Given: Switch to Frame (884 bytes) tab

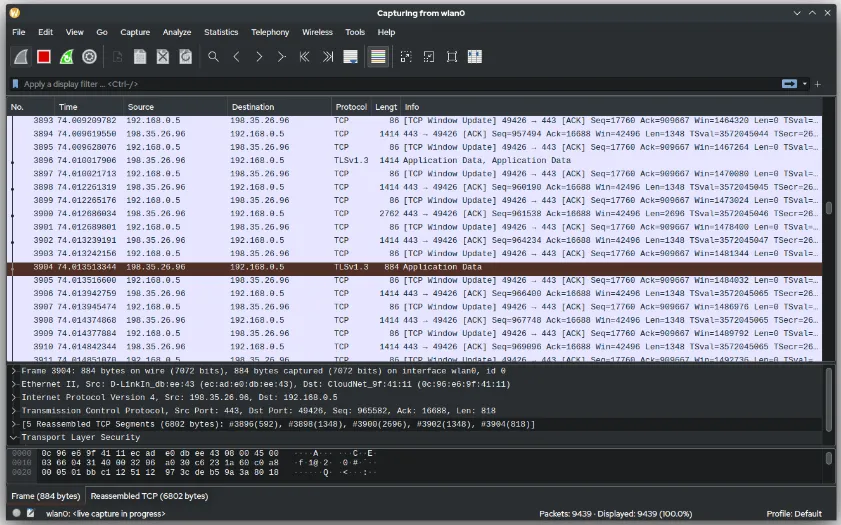Looking at the screenshot, I should click(46, 496).
